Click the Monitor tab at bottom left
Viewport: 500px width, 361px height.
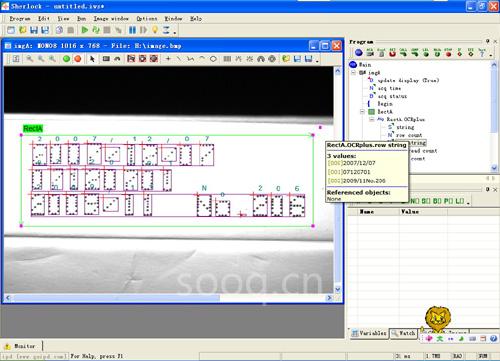point(22,346)
